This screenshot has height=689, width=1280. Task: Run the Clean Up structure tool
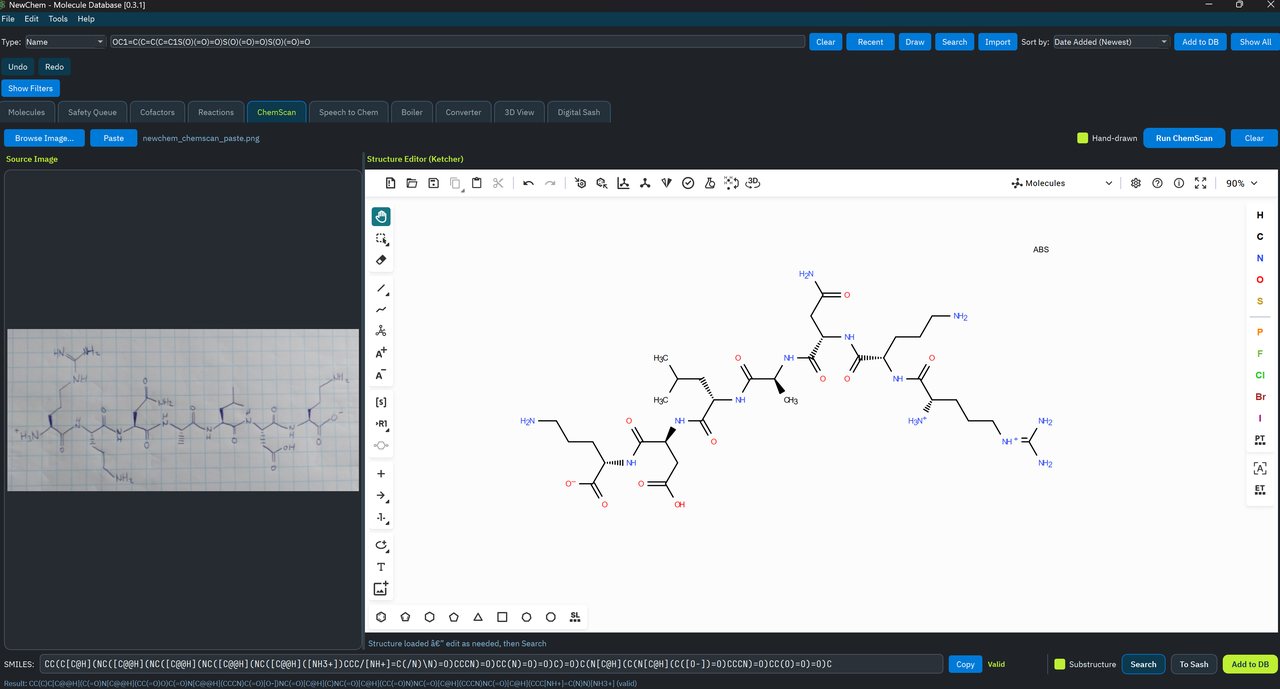pos(645,183)
